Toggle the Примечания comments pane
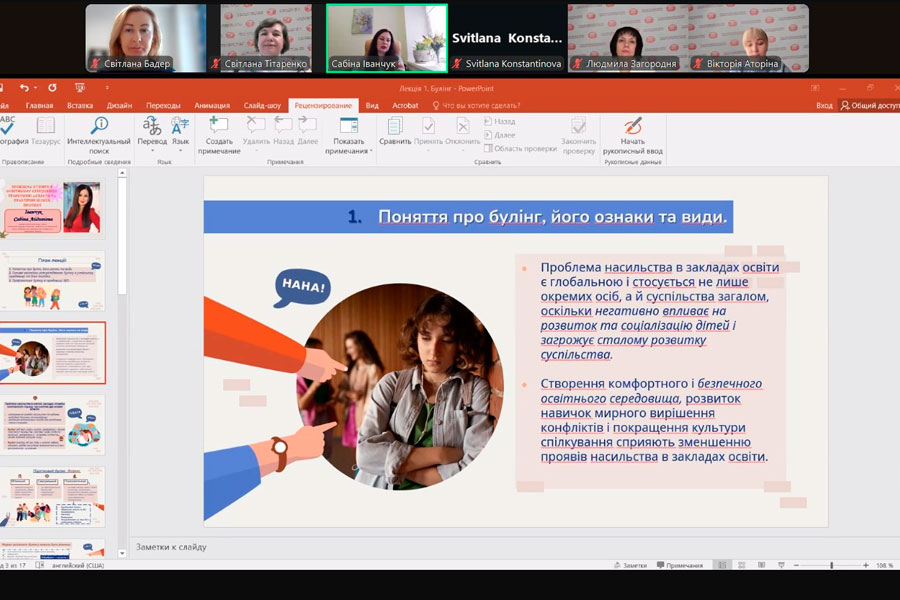The width and height of the screenshot is (900, 600). (x=679, y=565)
